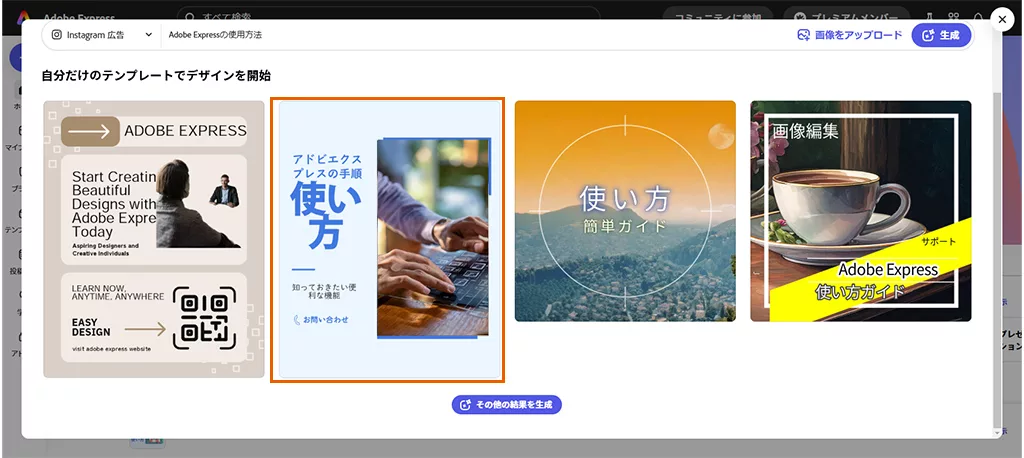Click コミュニティに参加 button in background header

pyautogui.click(x=718, y=16)
